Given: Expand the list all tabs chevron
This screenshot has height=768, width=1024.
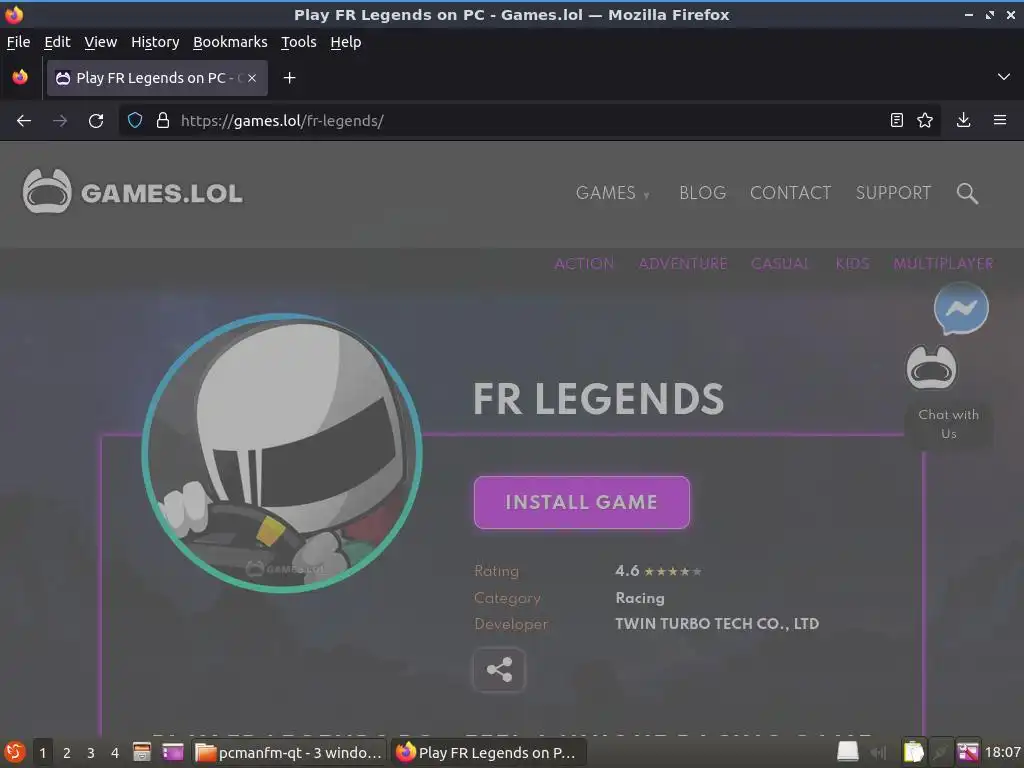Looking at the screenshot, I should coord(1004,77).
